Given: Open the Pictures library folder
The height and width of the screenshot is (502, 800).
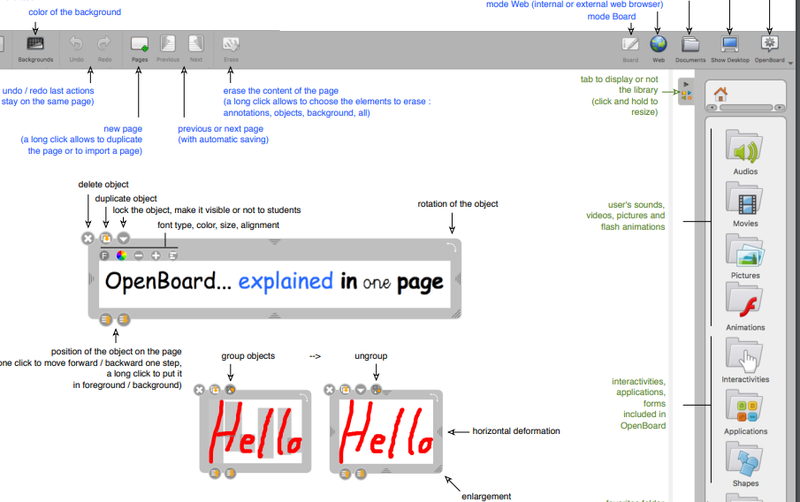Looking at the screenshot, I should coord(745,256).
